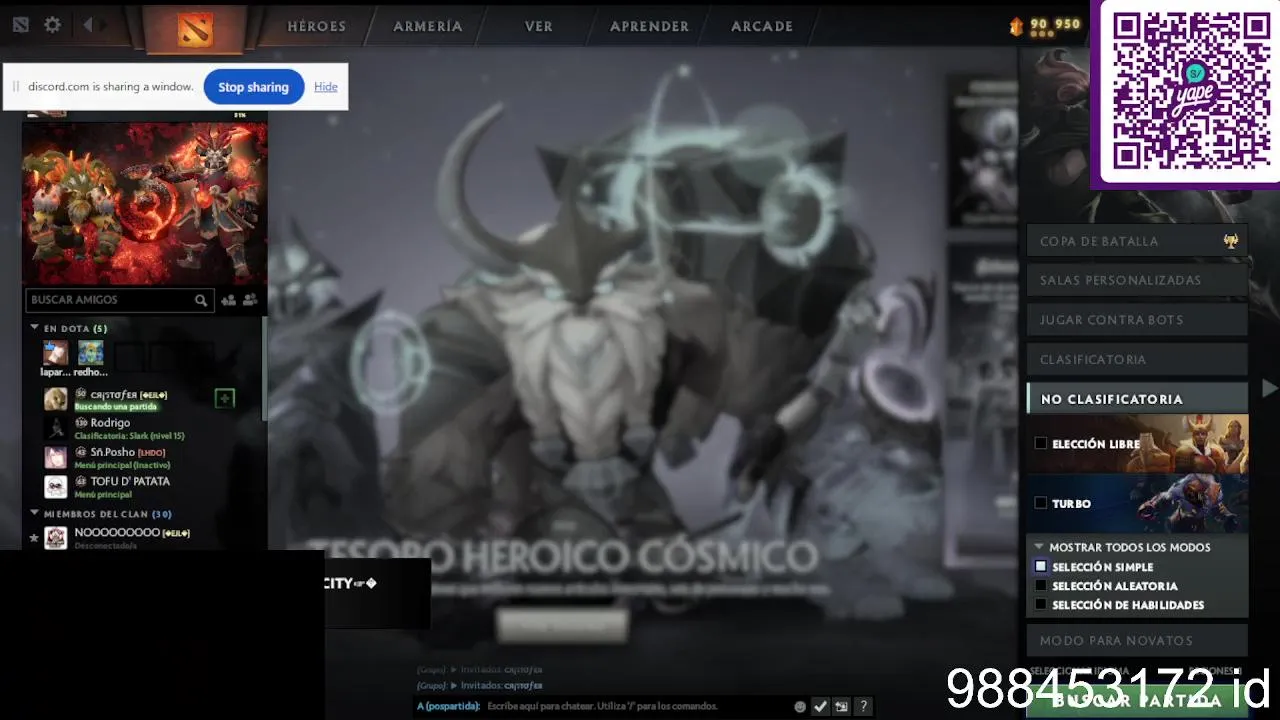The image size is (1280, 720).
Task: Click the A (pospartida) chat channel label
Action: [448, 706]
